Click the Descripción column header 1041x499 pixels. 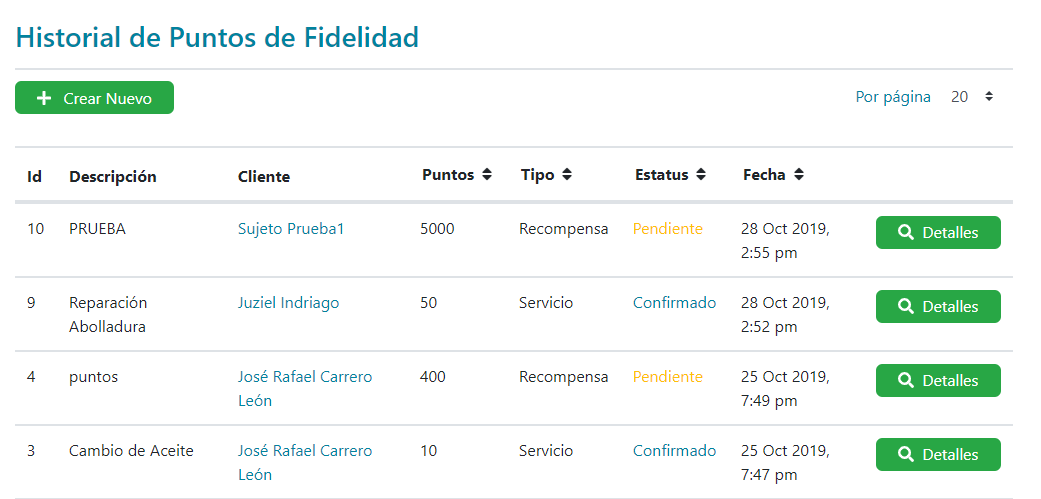tap(113, 176)
